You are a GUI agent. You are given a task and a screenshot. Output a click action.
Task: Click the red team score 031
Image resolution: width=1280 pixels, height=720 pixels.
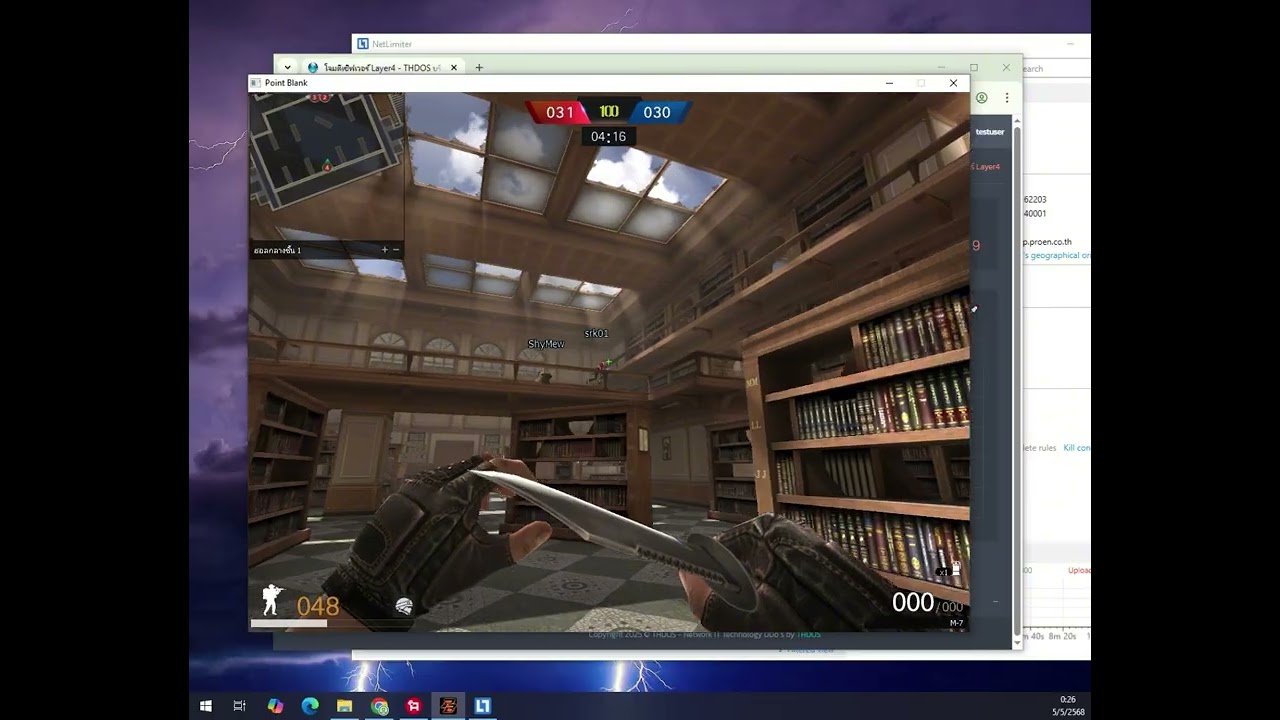(560, 113)
